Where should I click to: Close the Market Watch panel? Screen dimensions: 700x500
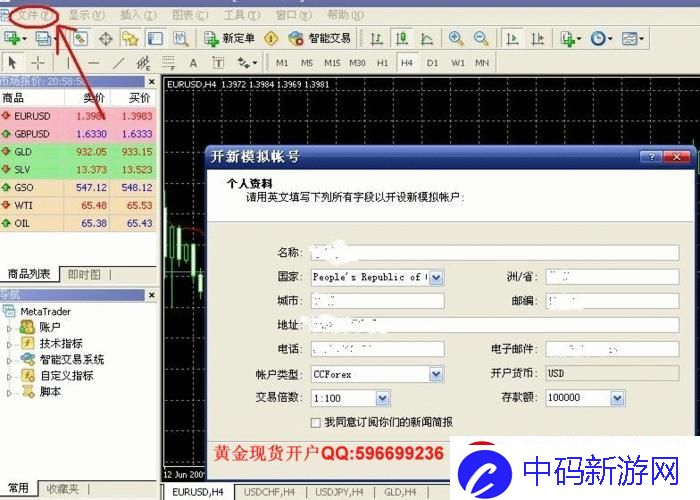click(x=152, y=82)
